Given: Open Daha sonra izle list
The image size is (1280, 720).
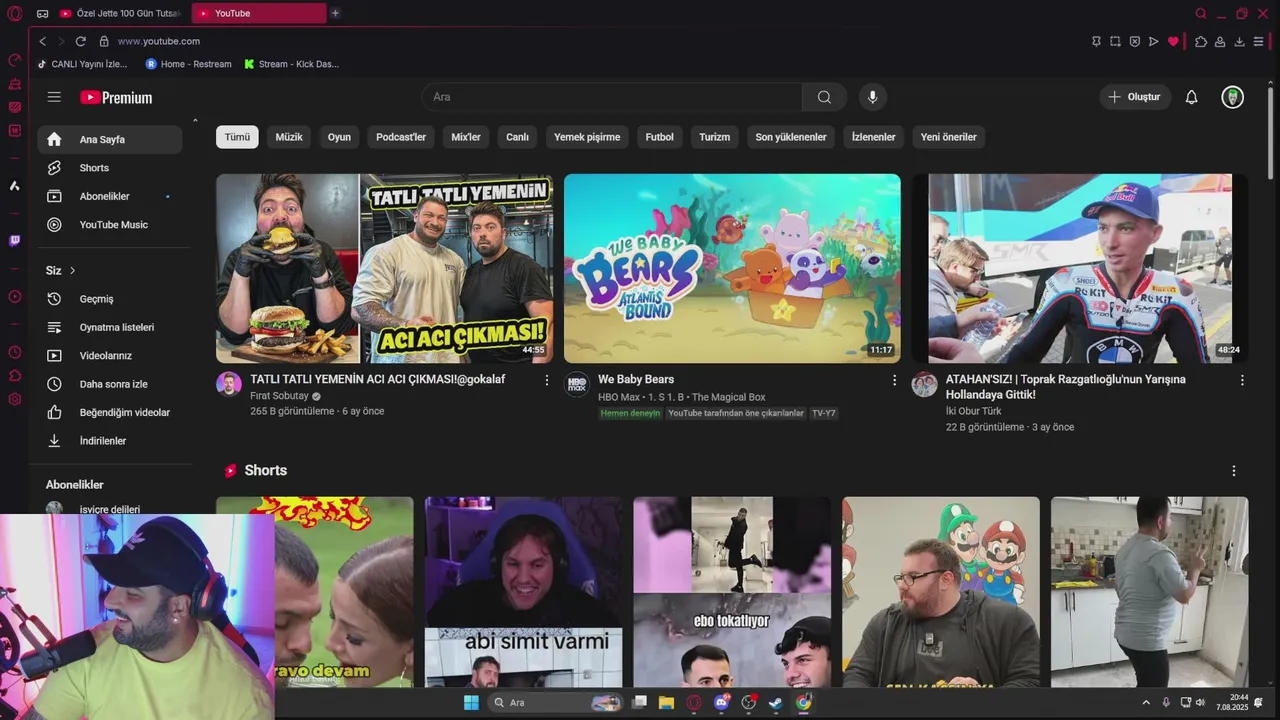Looking at the screenshot, I should point(110,384).
